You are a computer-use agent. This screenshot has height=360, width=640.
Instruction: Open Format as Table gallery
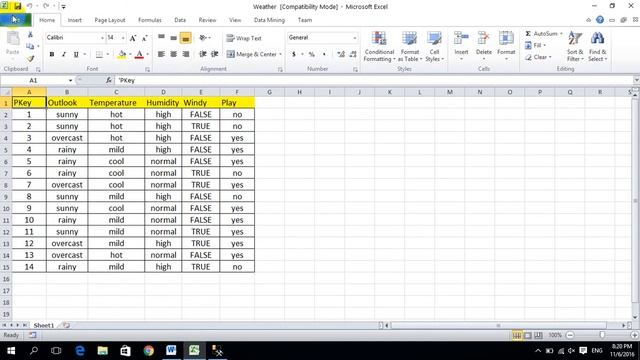coord(409,46)
